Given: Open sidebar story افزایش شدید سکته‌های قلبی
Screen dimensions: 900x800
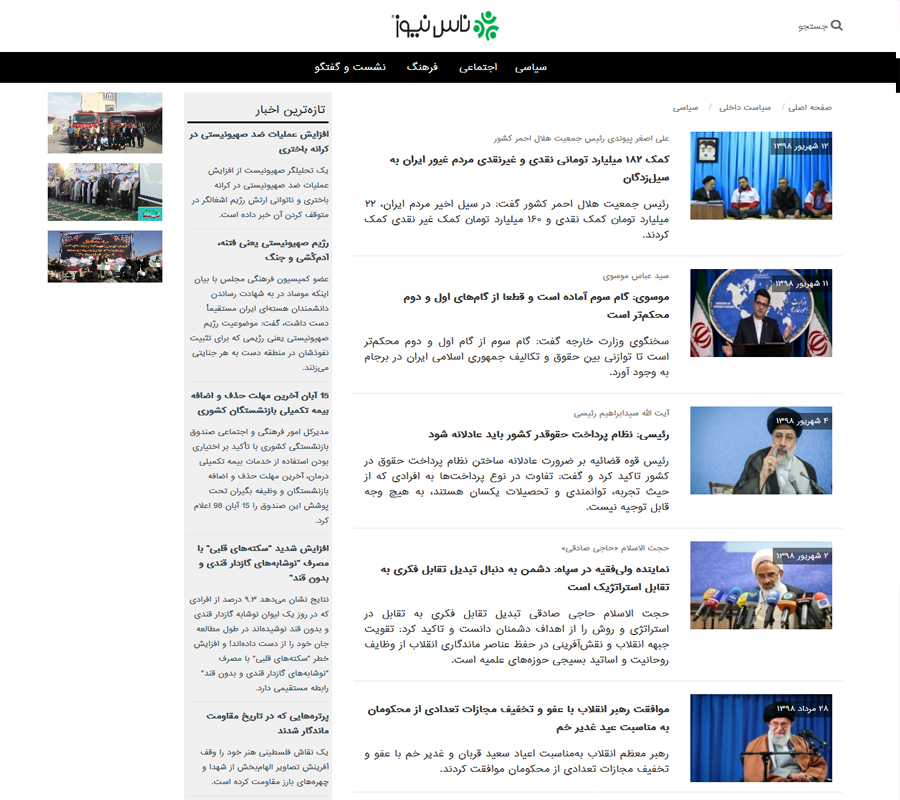Looking at the screenshot, I should 263,563.
